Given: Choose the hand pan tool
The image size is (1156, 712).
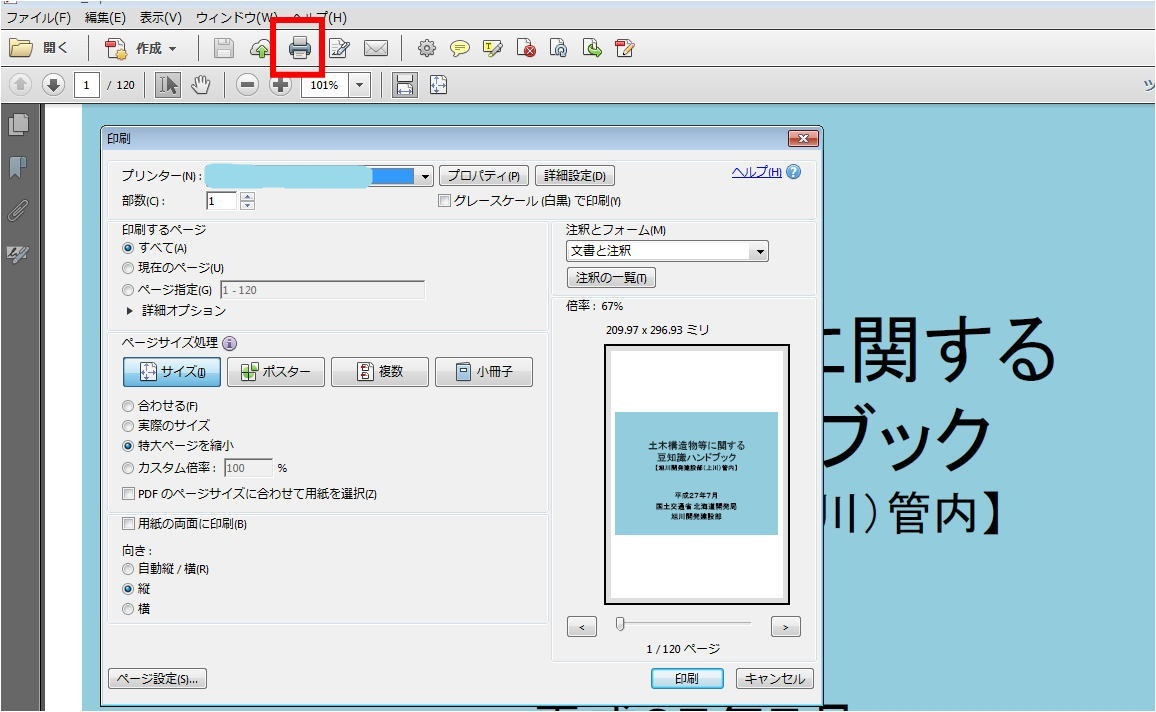Looking at the screenshot, I should [201, 85].
